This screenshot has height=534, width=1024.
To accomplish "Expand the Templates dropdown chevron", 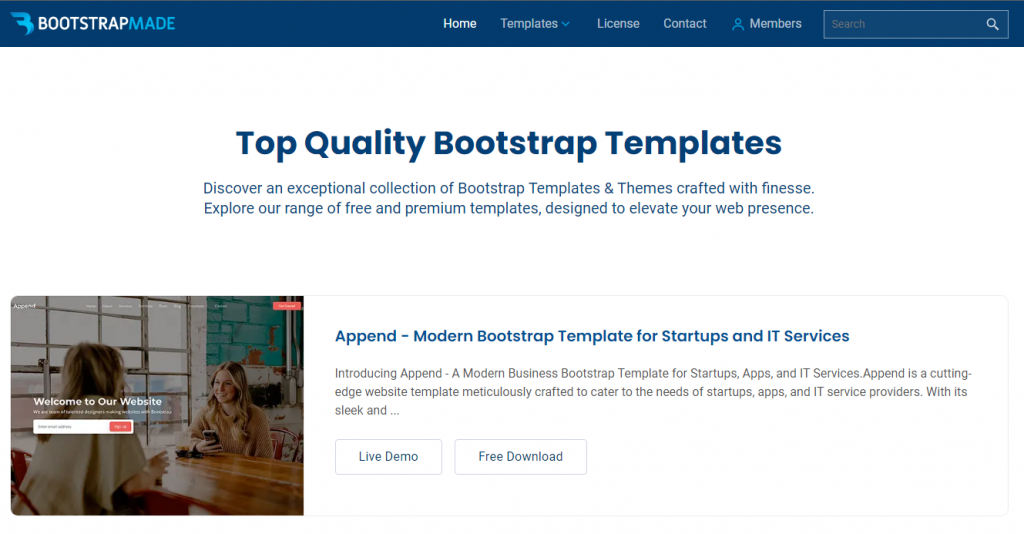I will pos(566,24).
